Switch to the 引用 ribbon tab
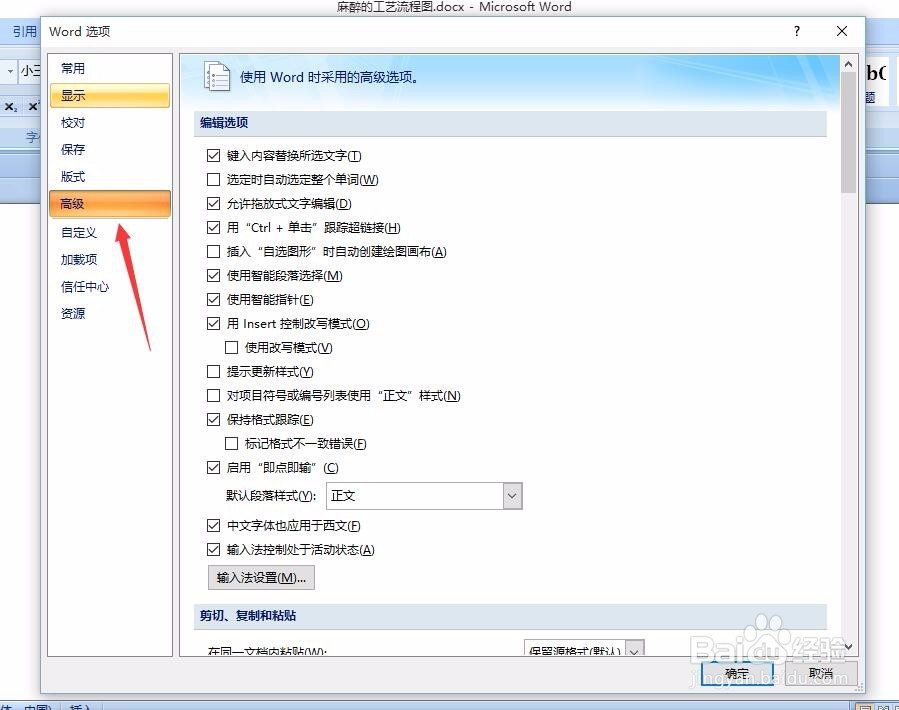The height and width of the screenshot is (710, 899). pos(22,31)
